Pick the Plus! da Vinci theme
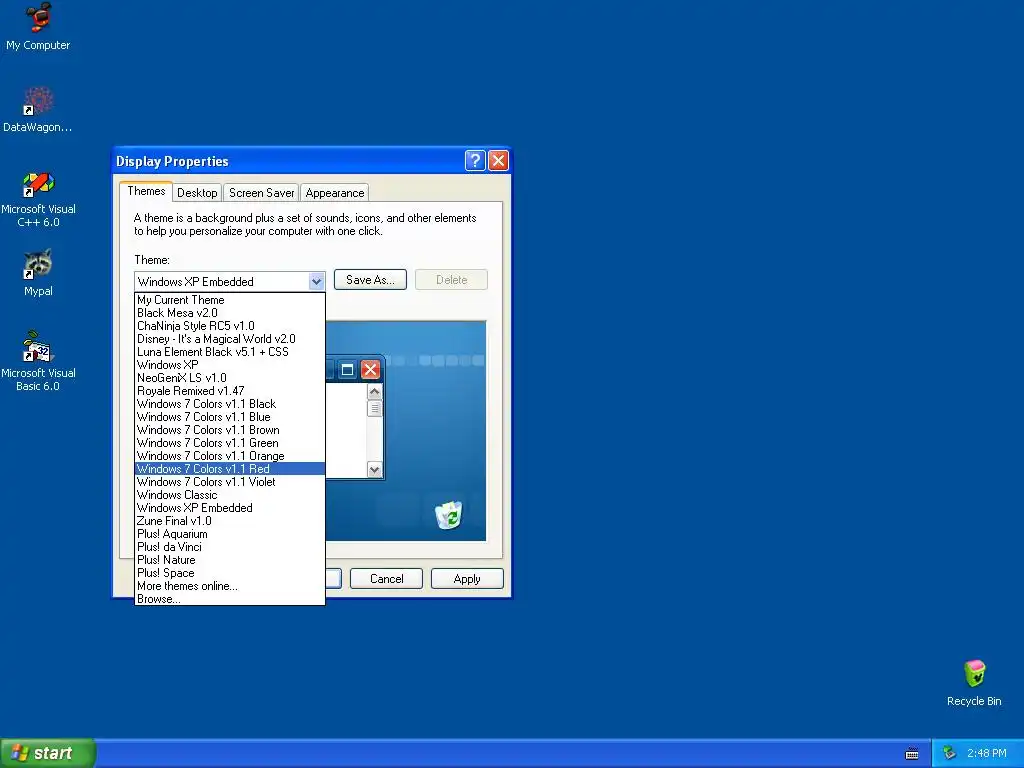1024x768 pixels. click(230, 547)
